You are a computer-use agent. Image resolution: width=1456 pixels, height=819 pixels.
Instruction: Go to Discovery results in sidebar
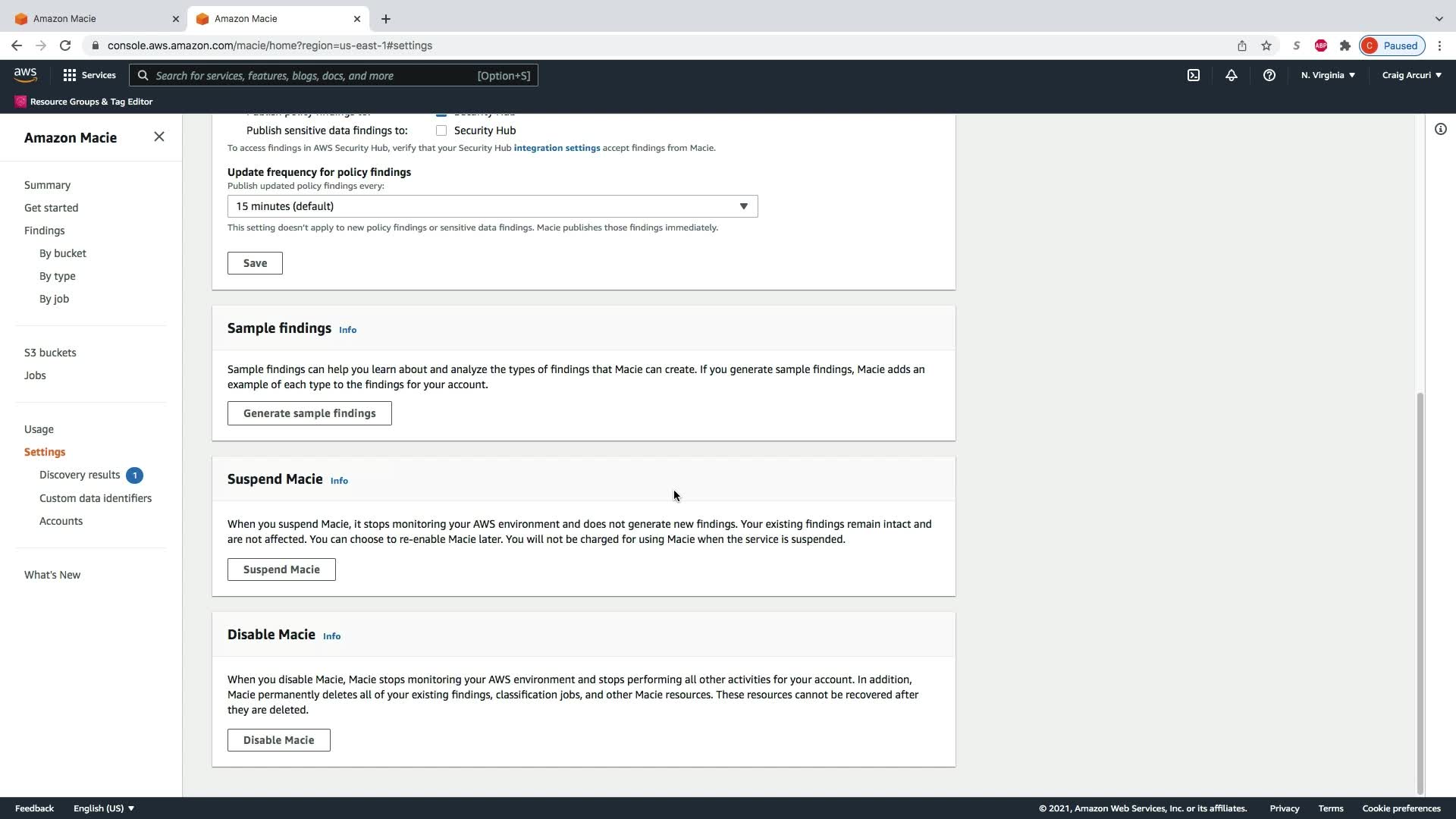tap(80, 475)
